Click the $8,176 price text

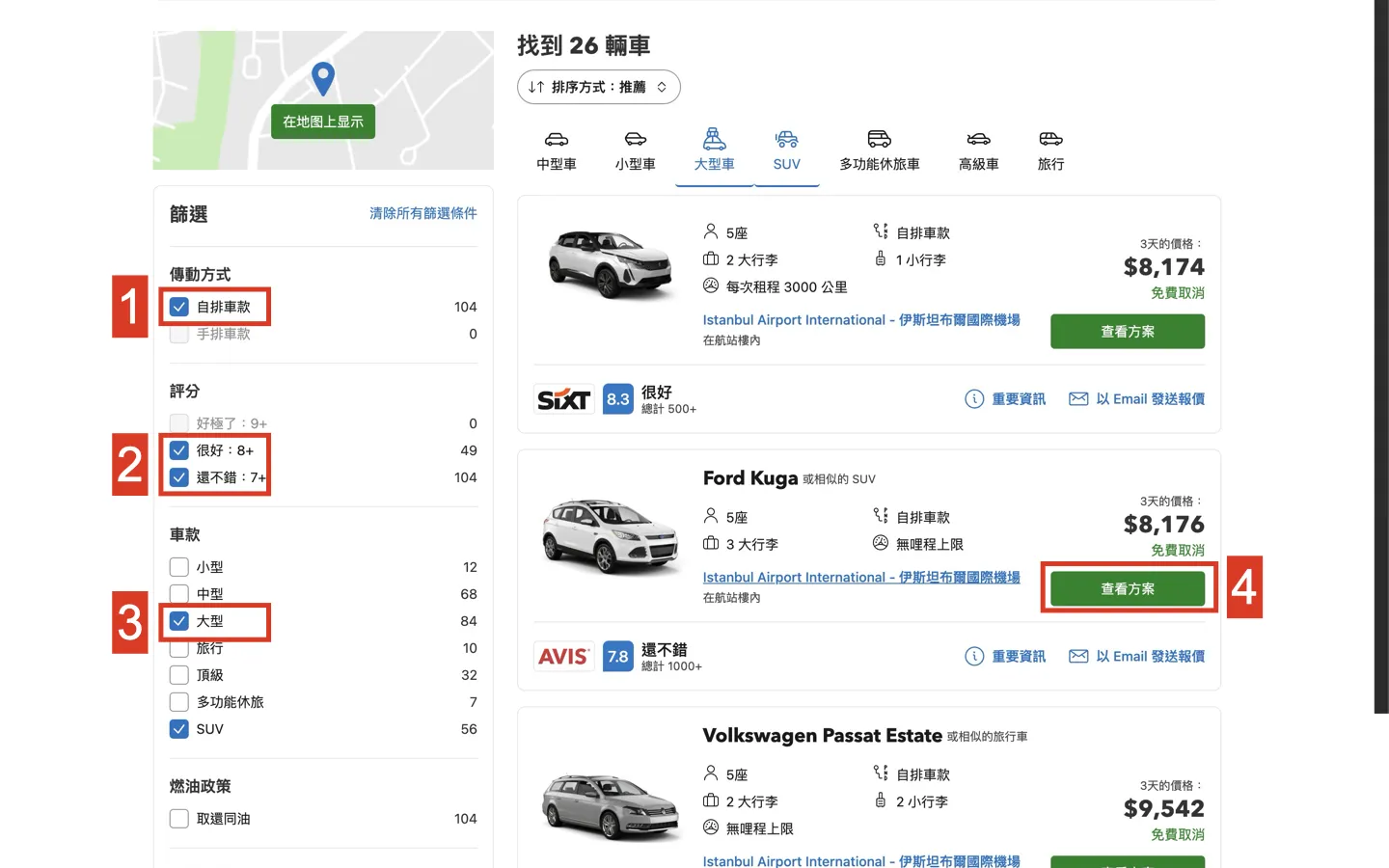[x=1164, y=525]
